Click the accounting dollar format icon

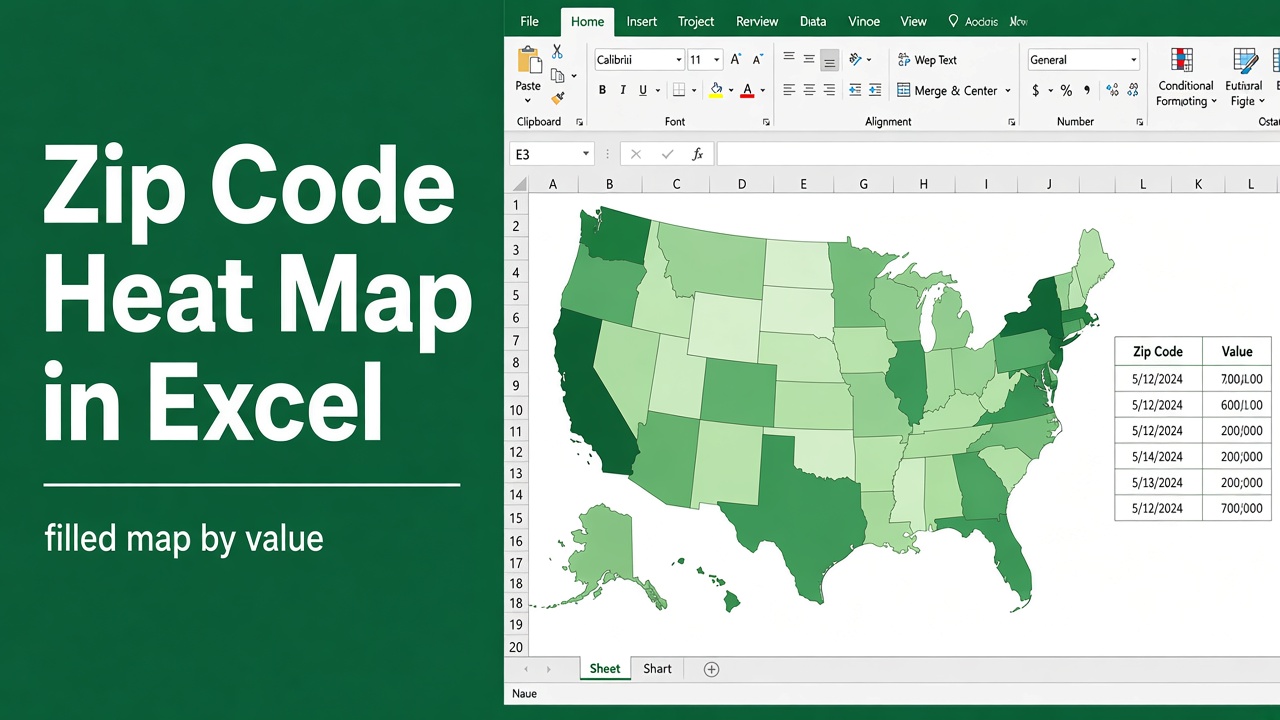coord(1036,90)
